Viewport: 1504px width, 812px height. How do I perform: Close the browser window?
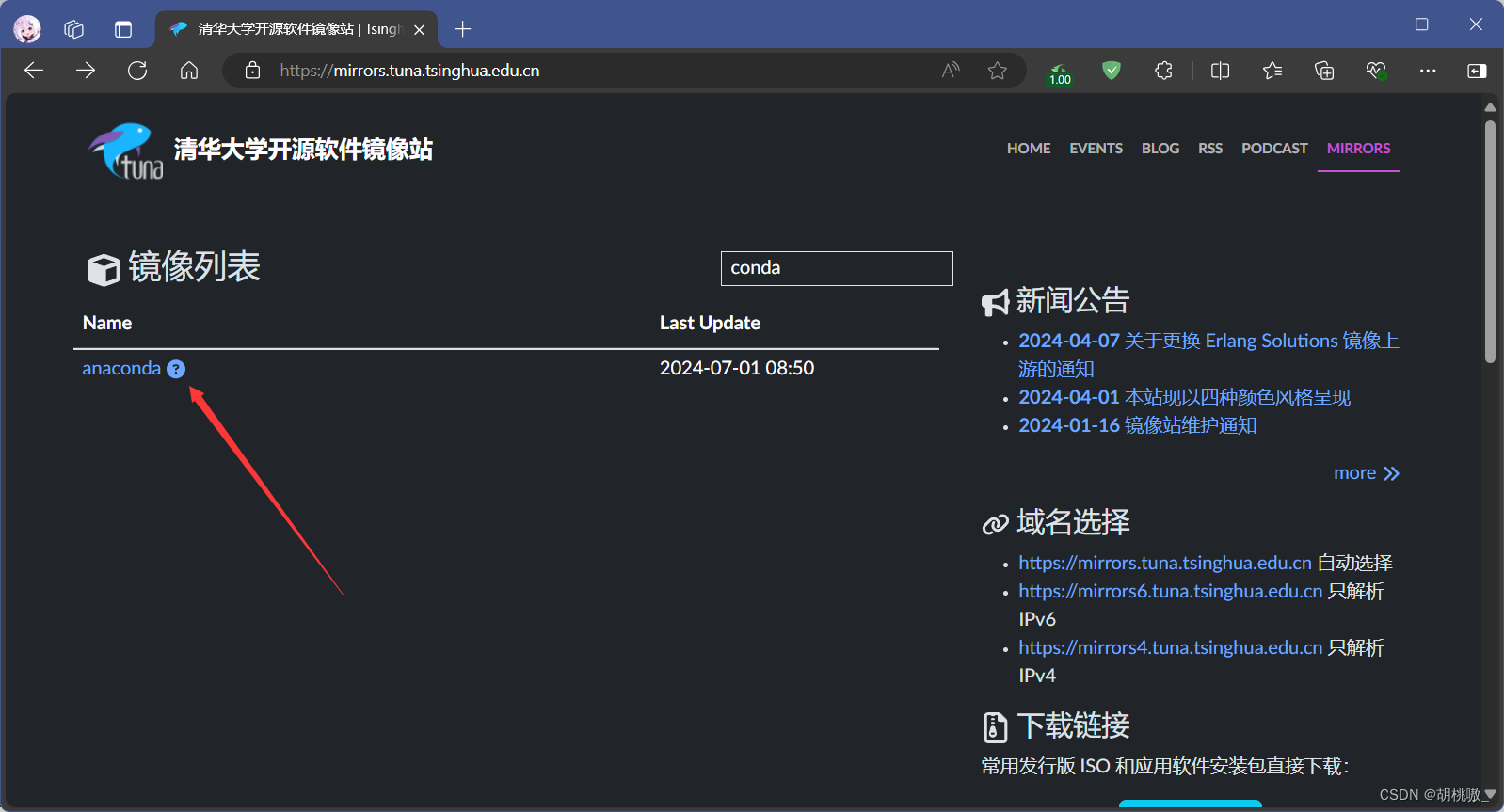coord(1476,24)
